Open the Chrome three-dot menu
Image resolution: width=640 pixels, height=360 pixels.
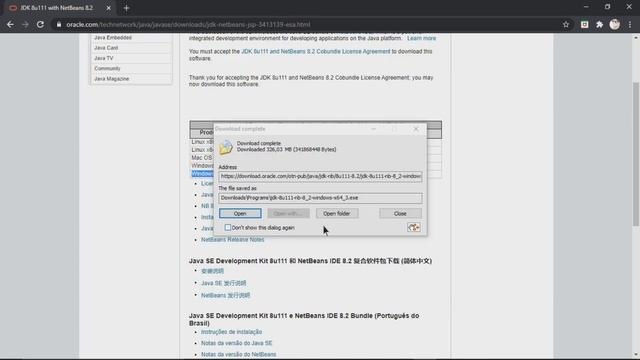pyautogui.click(x=630, y=24)
